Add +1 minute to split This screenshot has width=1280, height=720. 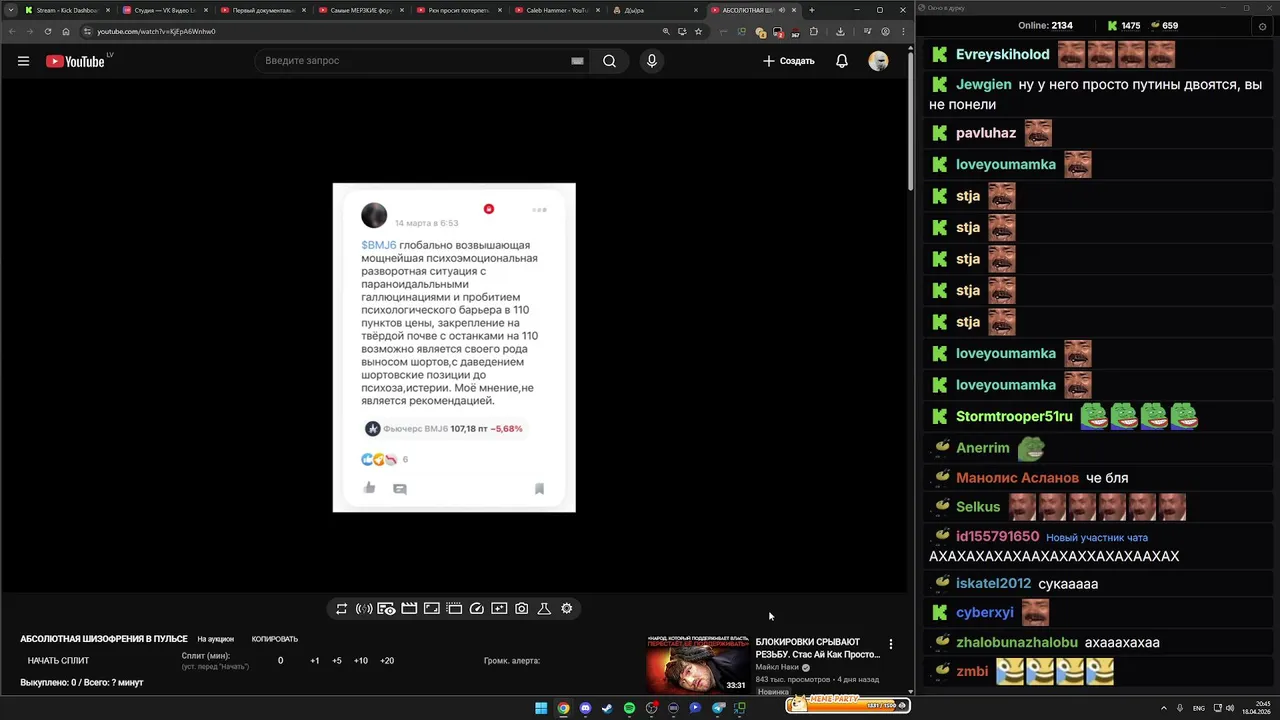(315, 660)
